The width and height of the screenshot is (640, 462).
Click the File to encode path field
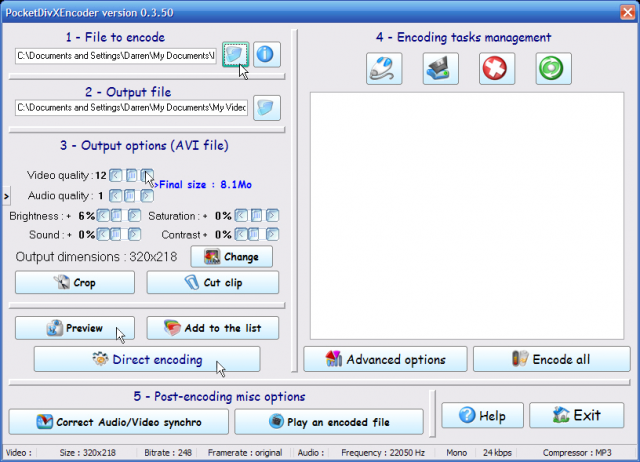pos(116,56)
